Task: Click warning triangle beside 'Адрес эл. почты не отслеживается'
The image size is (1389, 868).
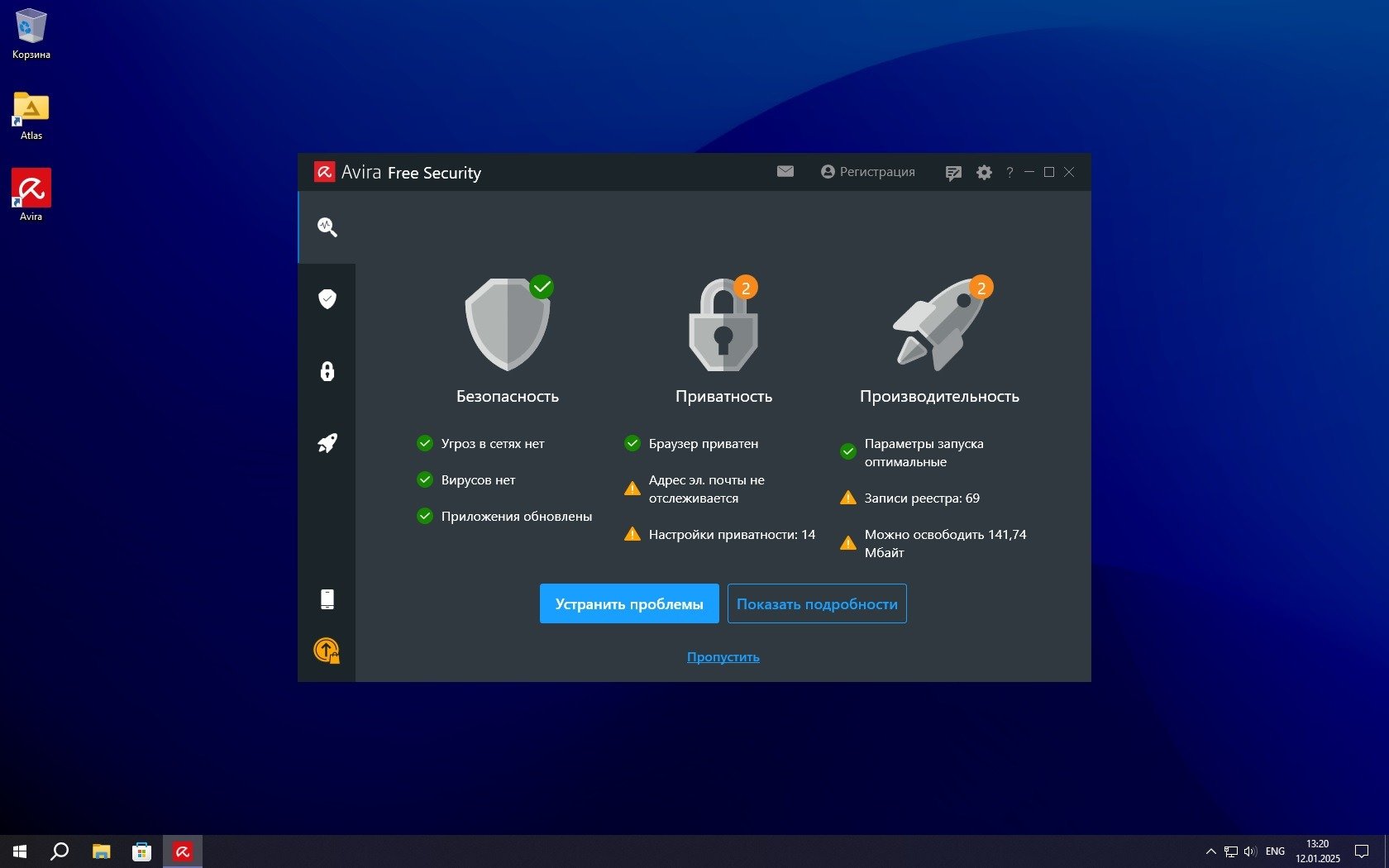Action: click(x=632, y=489)
